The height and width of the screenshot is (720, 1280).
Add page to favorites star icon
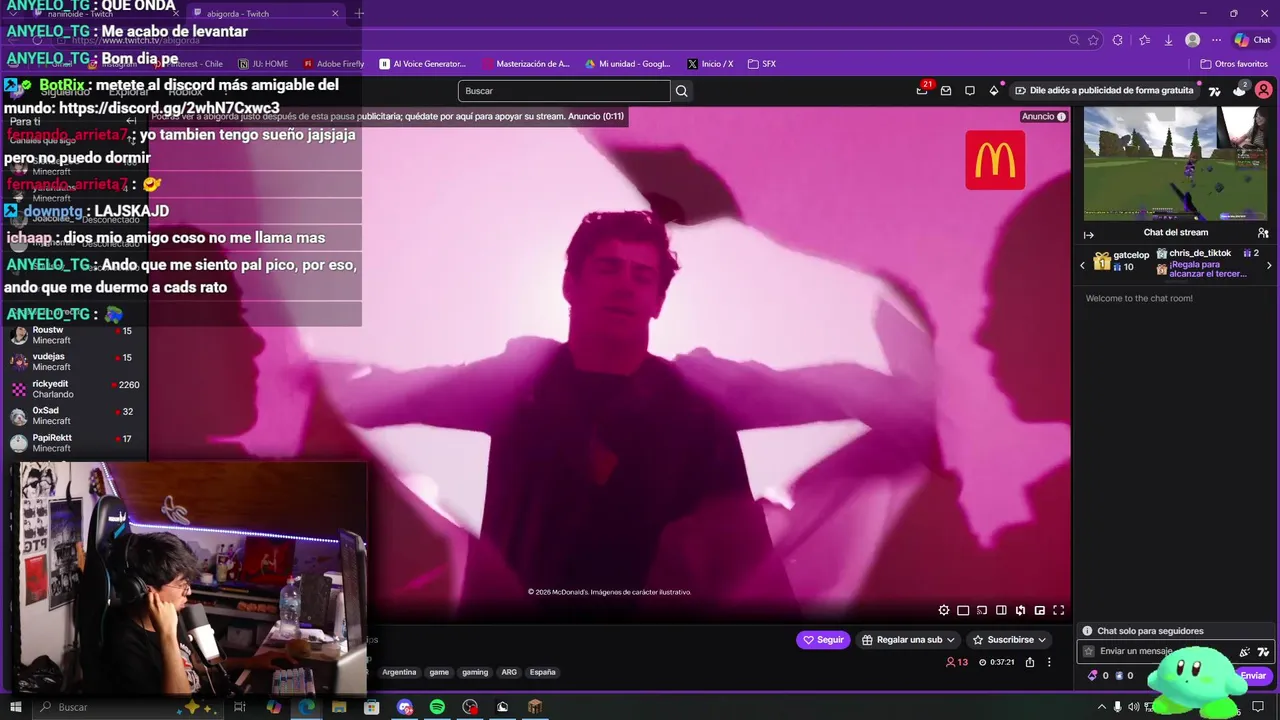coord(1093,40)
